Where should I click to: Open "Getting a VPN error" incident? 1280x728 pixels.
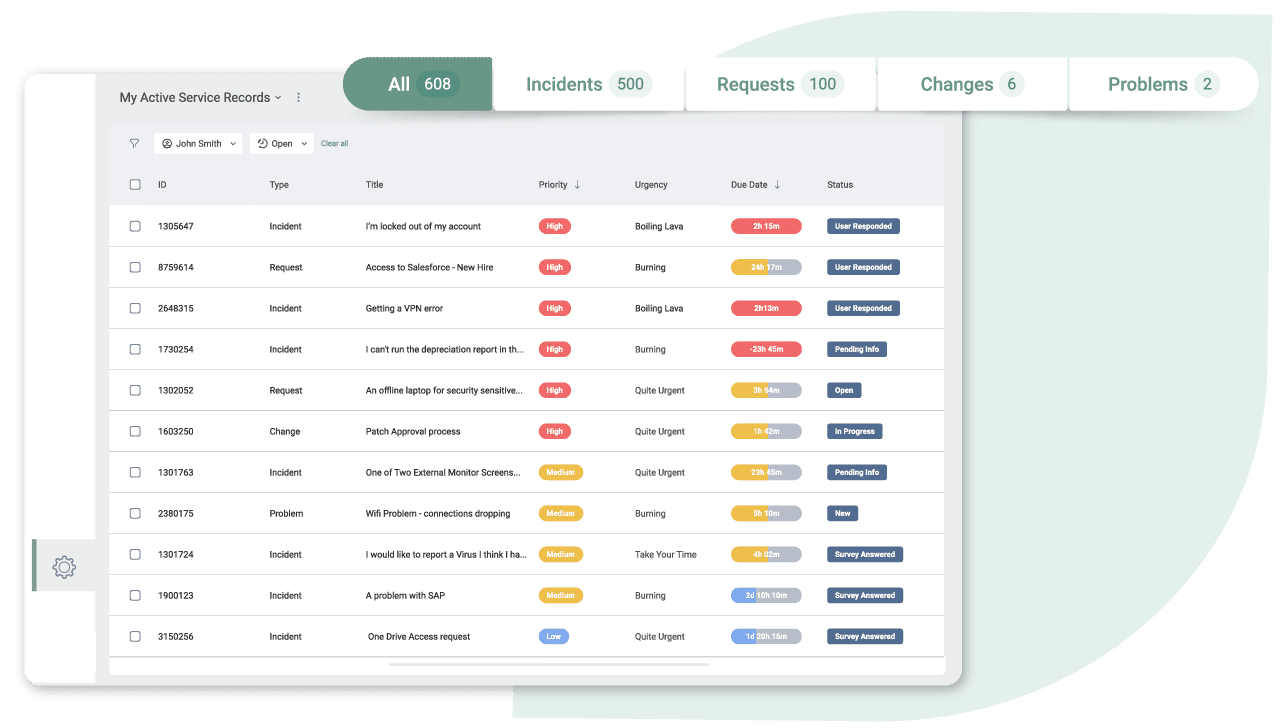(404, 308)
